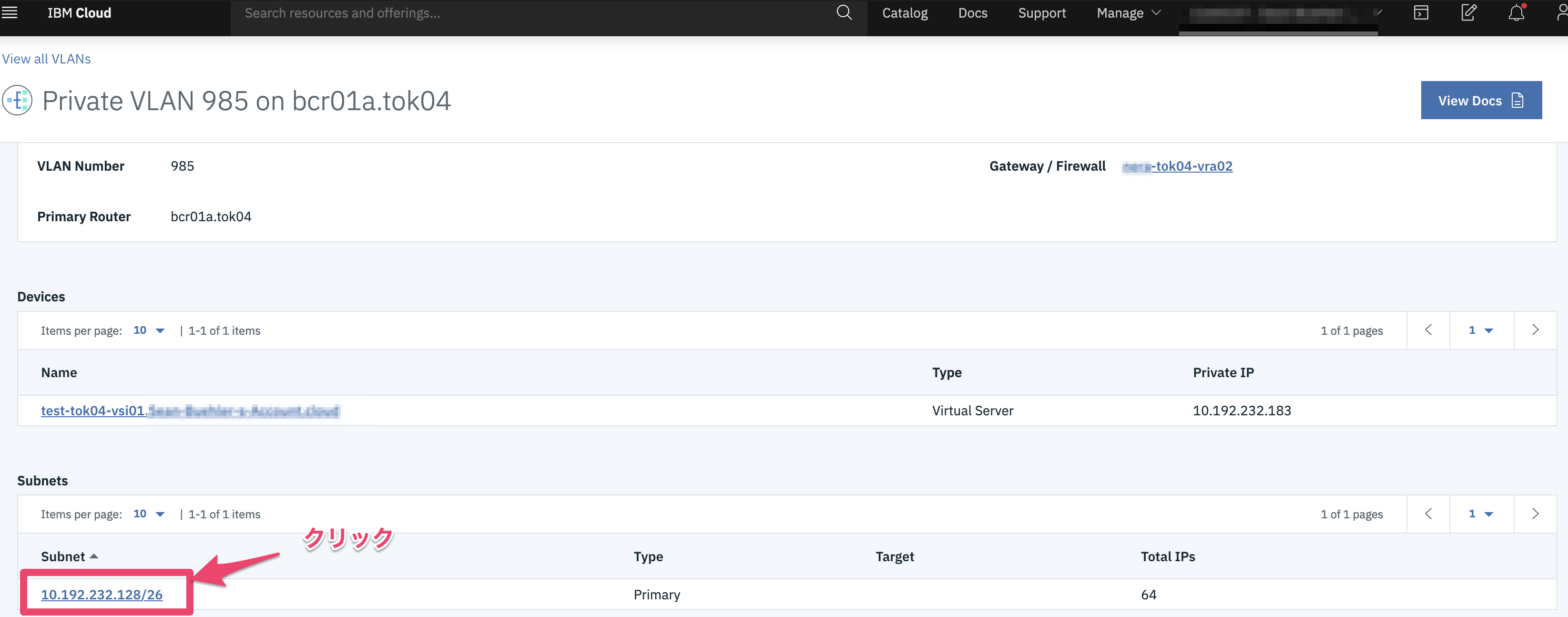The height and width of the screenshot is (617, 1568).
Task: Open the hamburger navigation menu
Action: coord(10,13)
